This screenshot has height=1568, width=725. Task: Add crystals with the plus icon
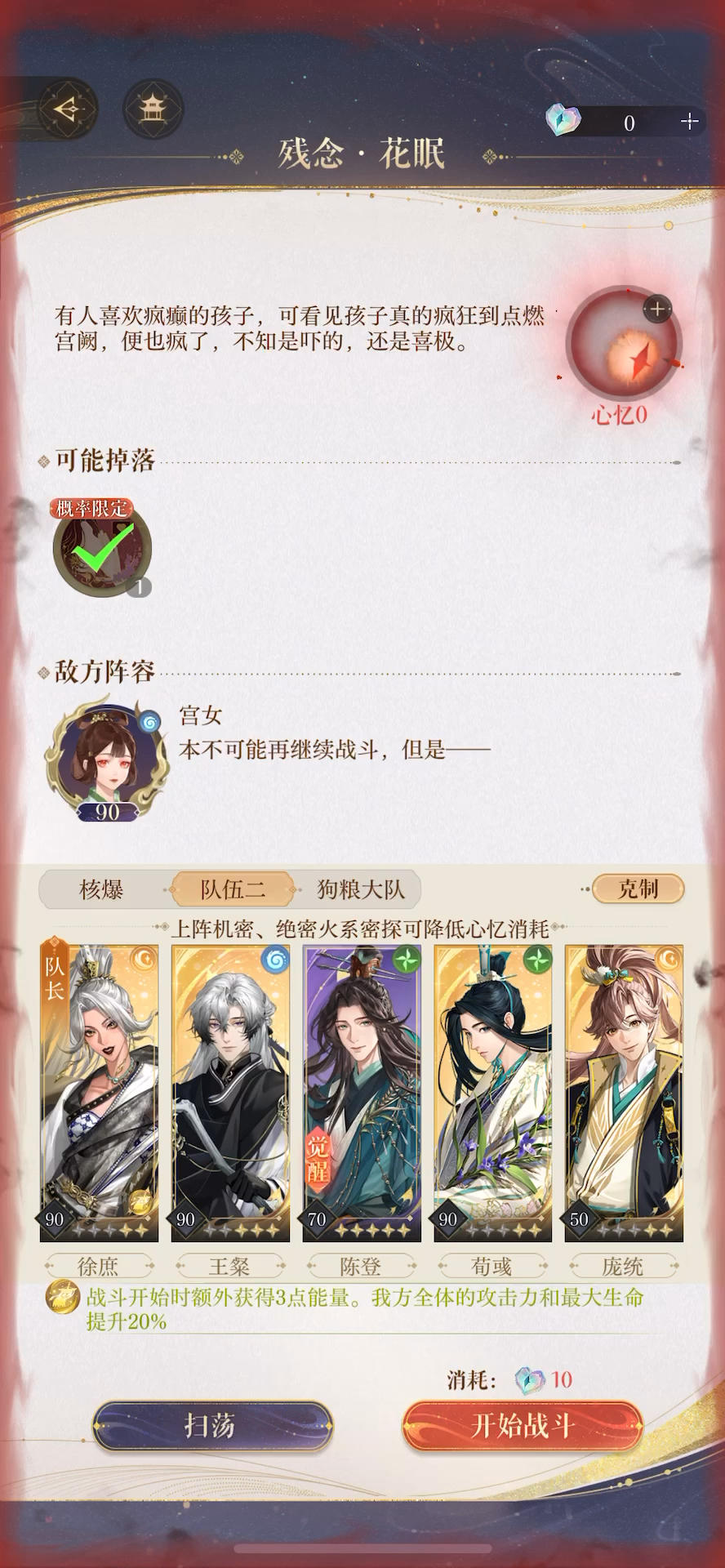coord(690,122)
